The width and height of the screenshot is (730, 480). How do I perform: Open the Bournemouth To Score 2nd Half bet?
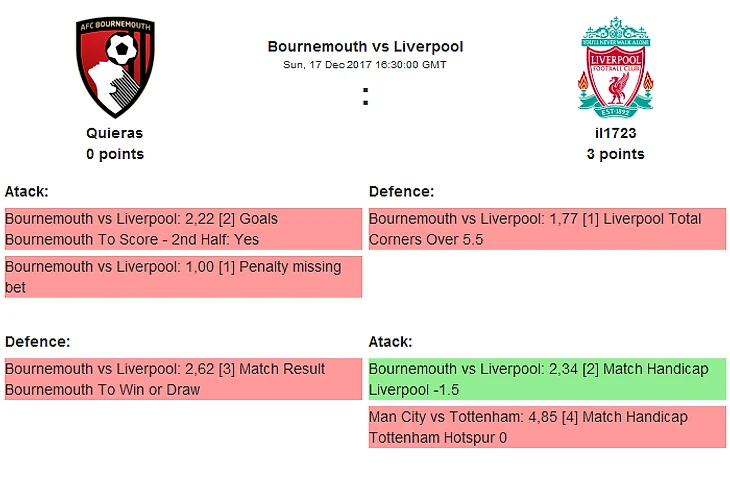(183, 229)
